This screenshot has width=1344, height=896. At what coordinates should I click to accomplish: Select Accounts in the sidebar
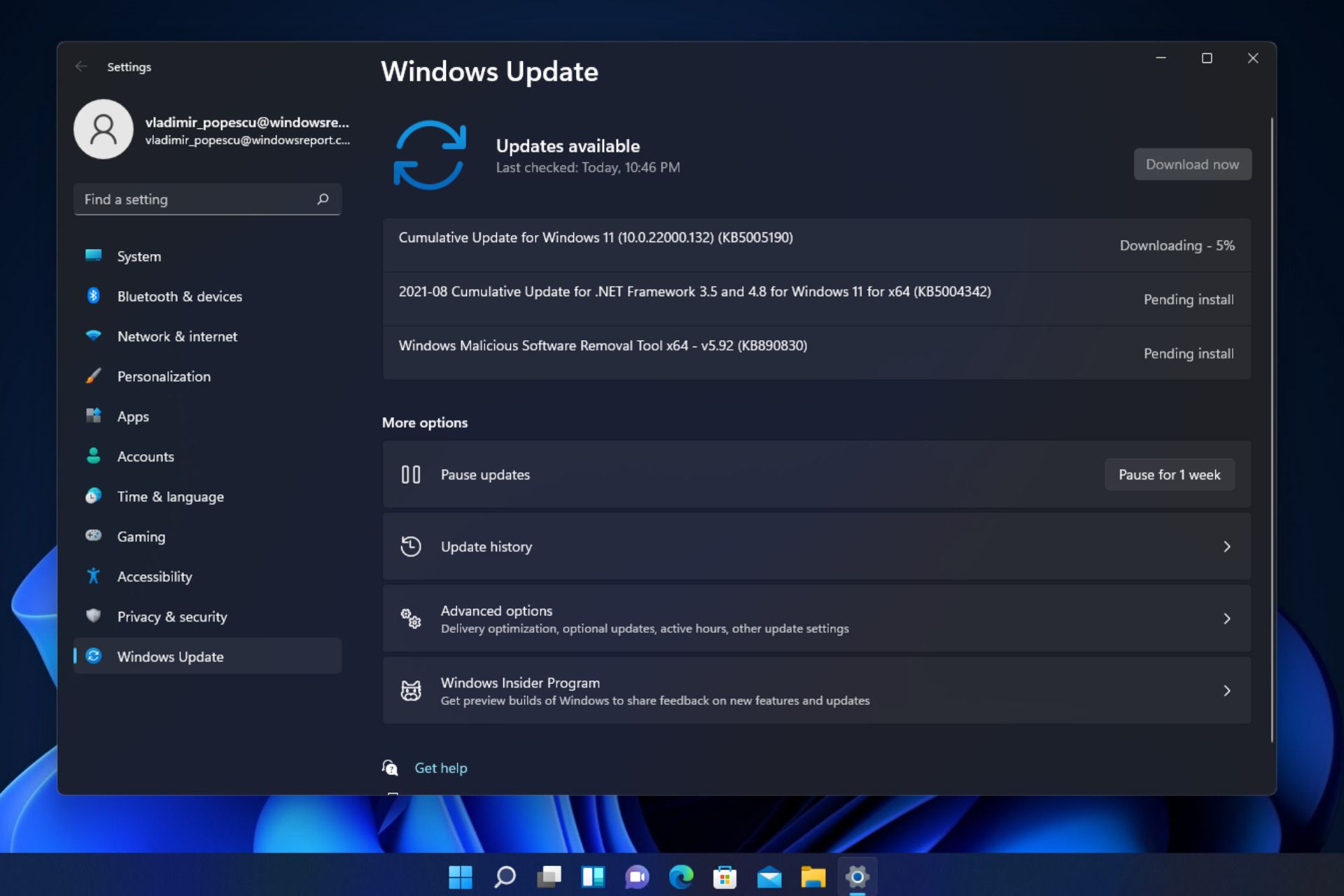click(207, 456)
